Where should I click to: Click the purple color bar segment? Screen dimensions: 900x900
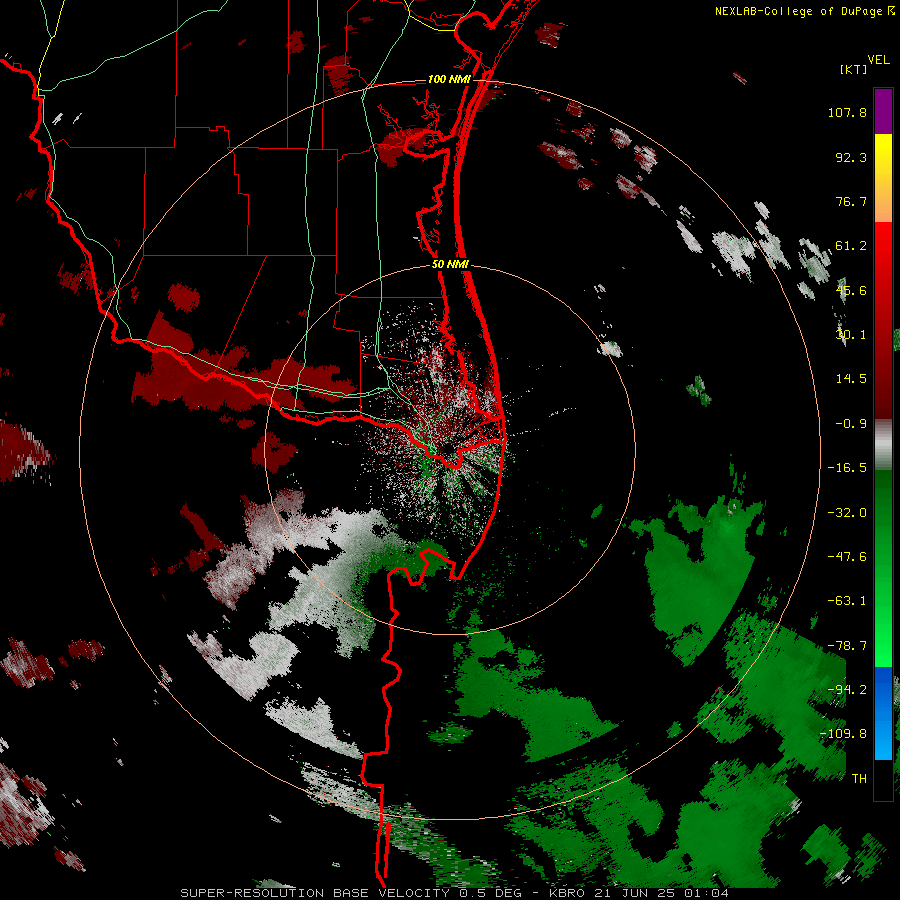883,111
